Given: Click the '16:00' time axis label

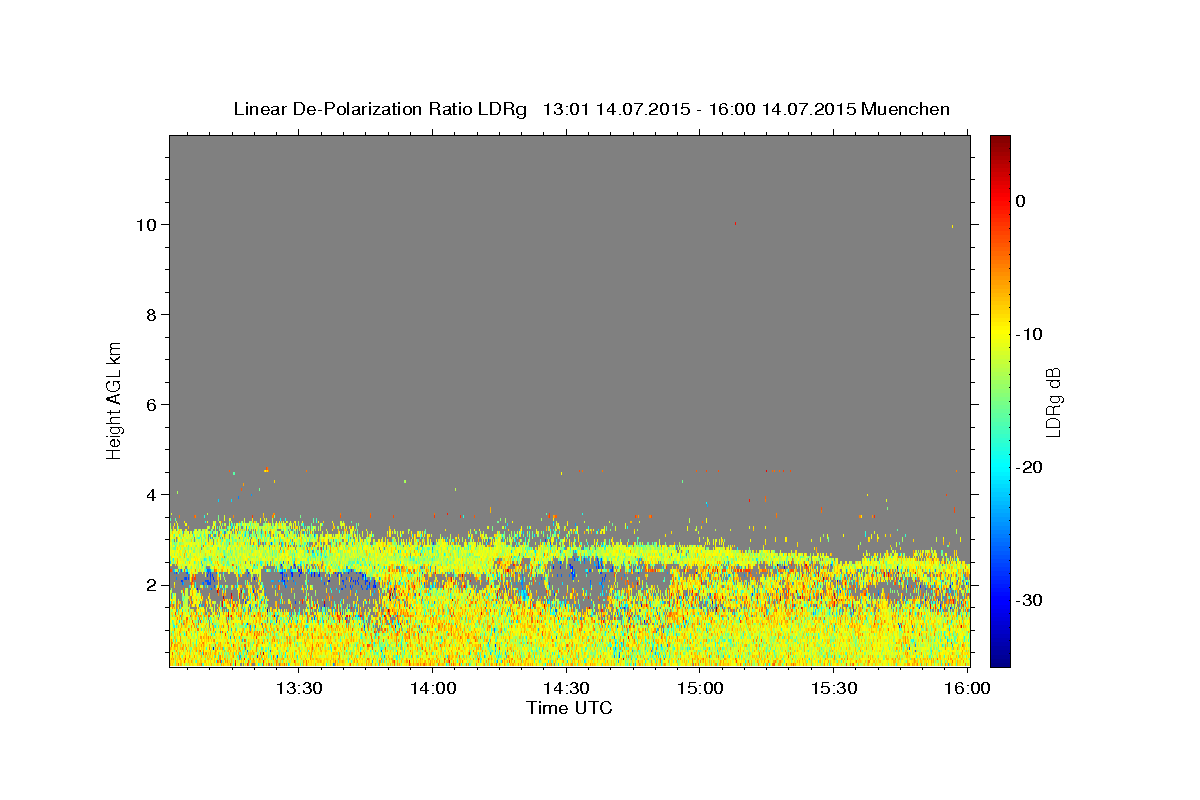Looking at the screenshot, I should 967,689.
